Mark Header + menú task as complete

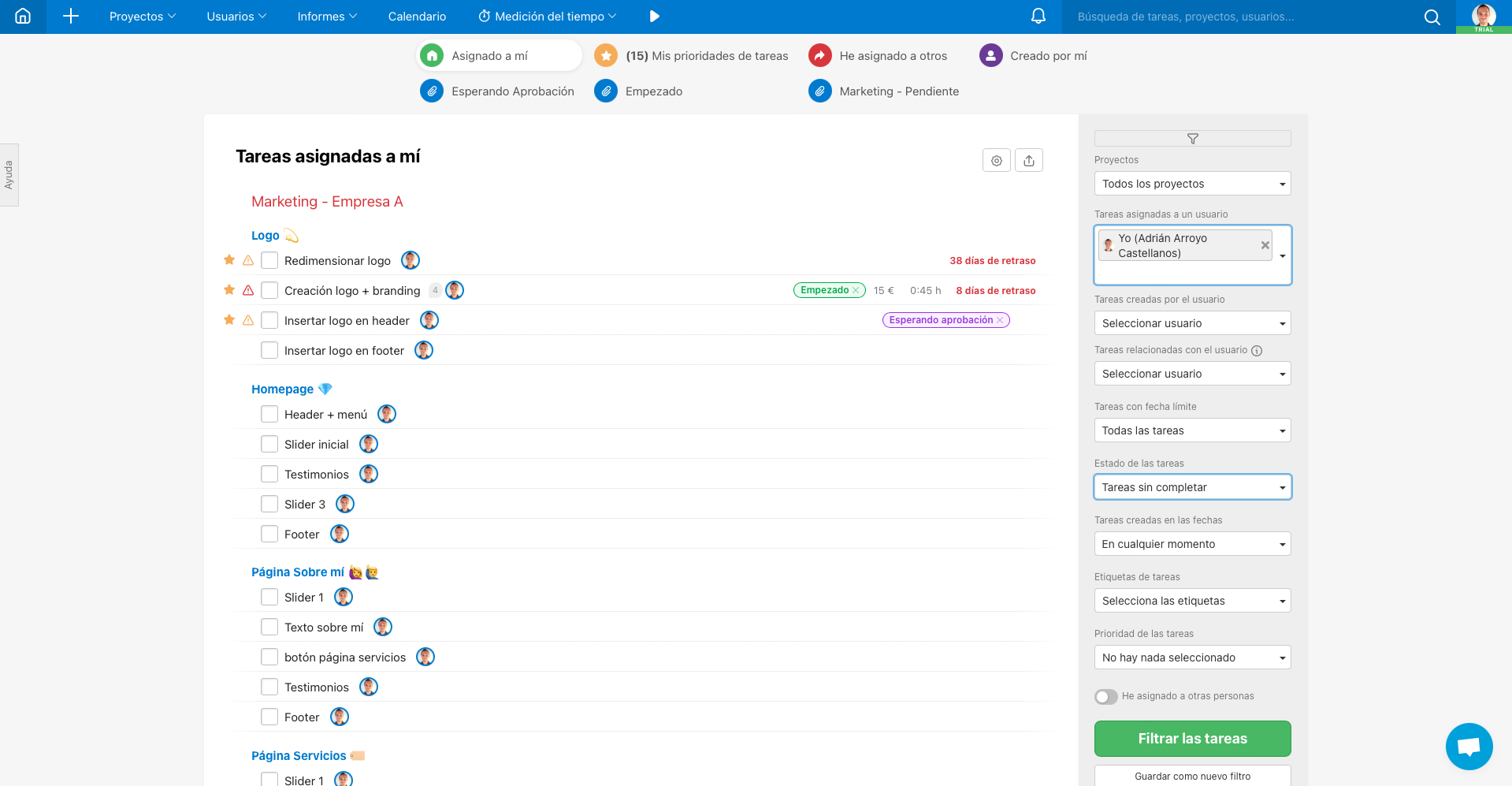coord(269,415)
